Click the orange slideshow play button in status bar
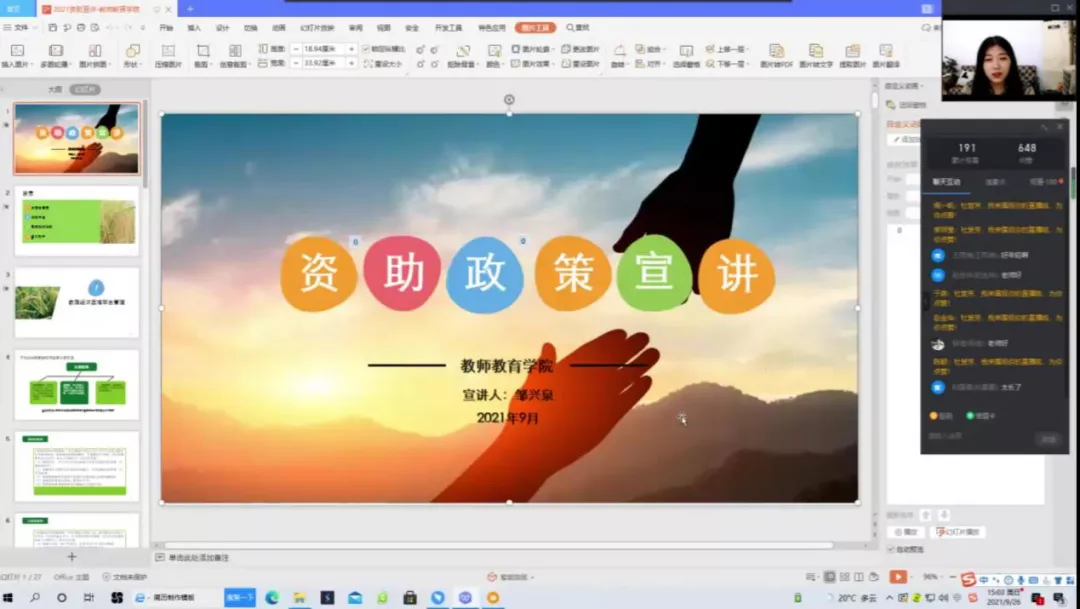This screenshot has width=1080, height=609. (898, 577)
